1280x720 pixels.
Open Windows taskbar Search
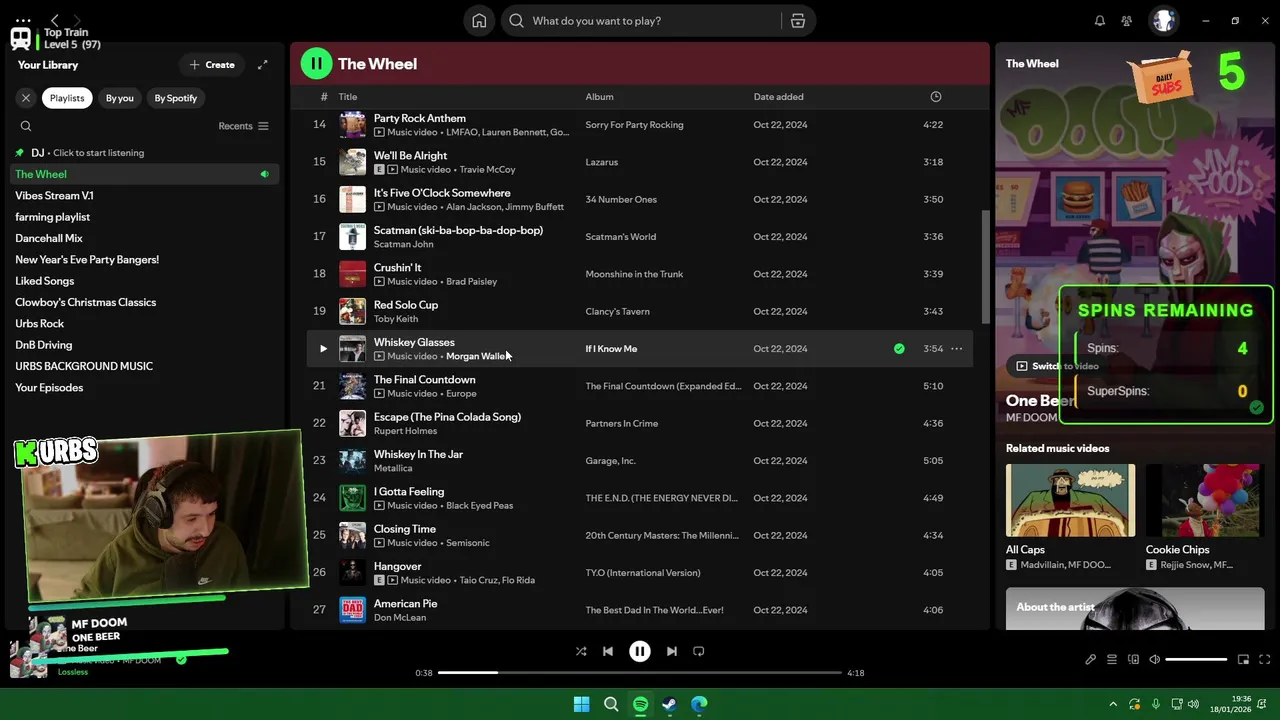(611, 704)
